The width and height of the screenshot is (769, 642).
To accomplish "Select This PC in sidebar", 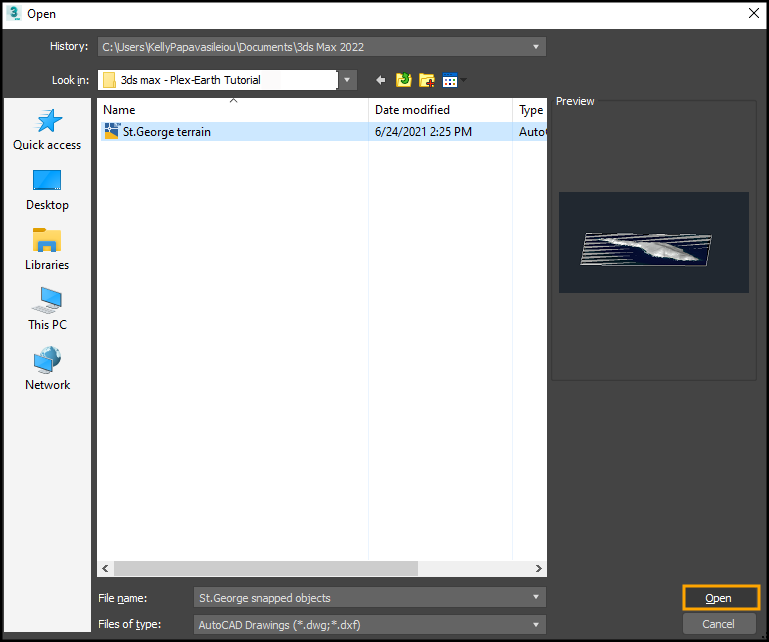I will 47,310.
